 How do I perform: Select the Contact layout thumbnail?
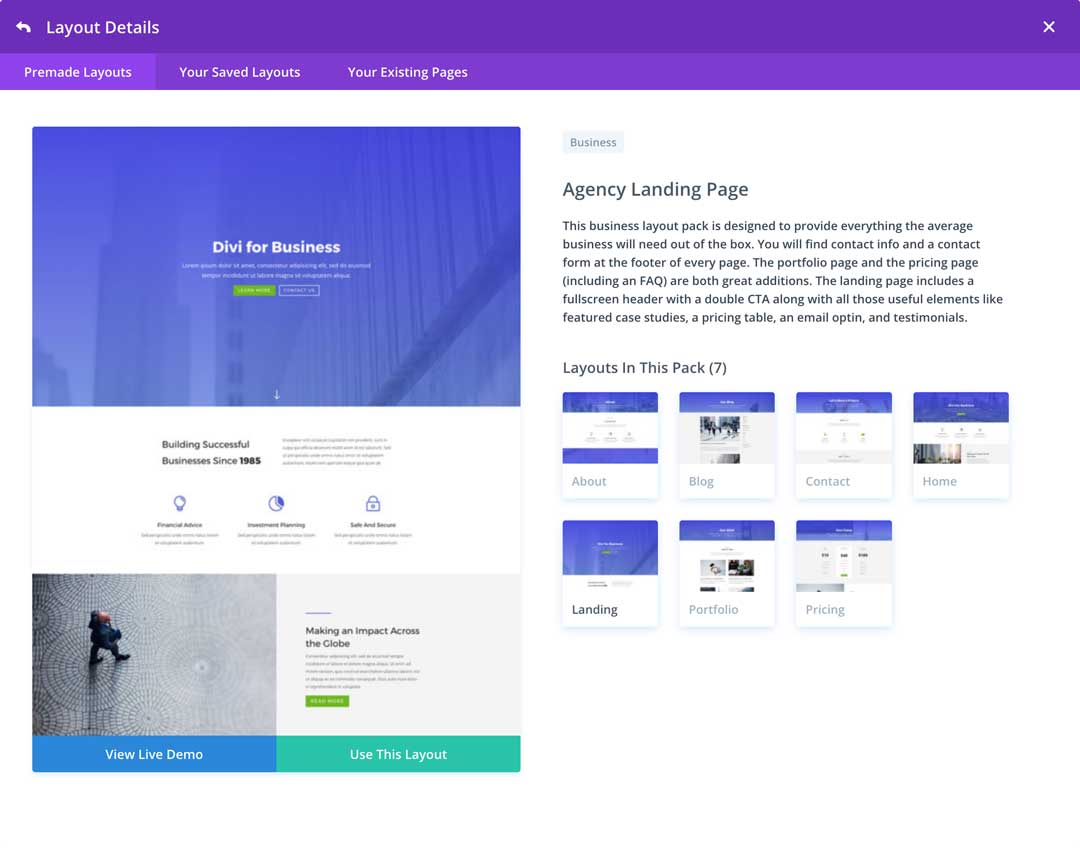coord(844,445)
